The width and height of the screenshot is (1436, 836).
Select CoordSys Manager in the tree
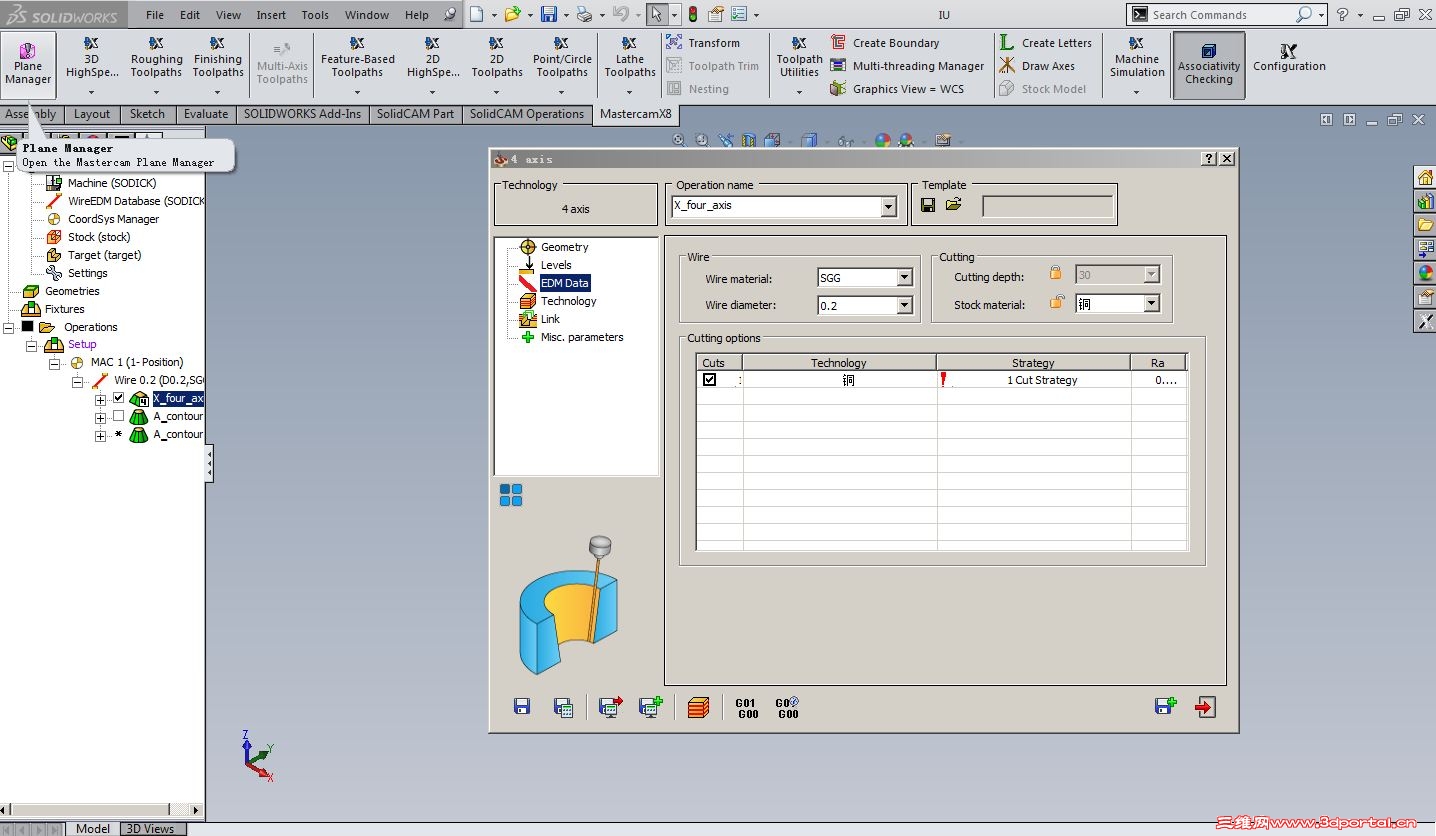click(x=114, y=219)
